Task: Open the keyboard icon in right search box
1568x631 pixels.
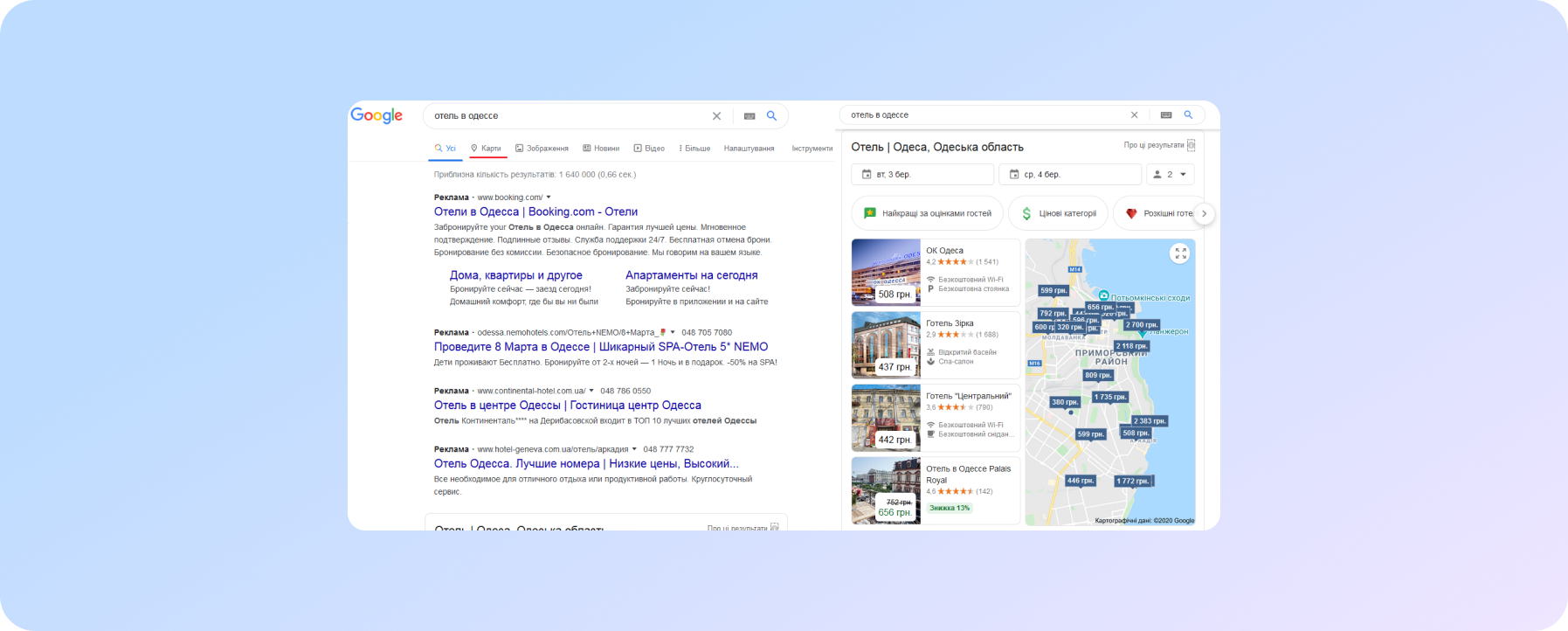Action: pyautogui.click(x=1166, y=114)
